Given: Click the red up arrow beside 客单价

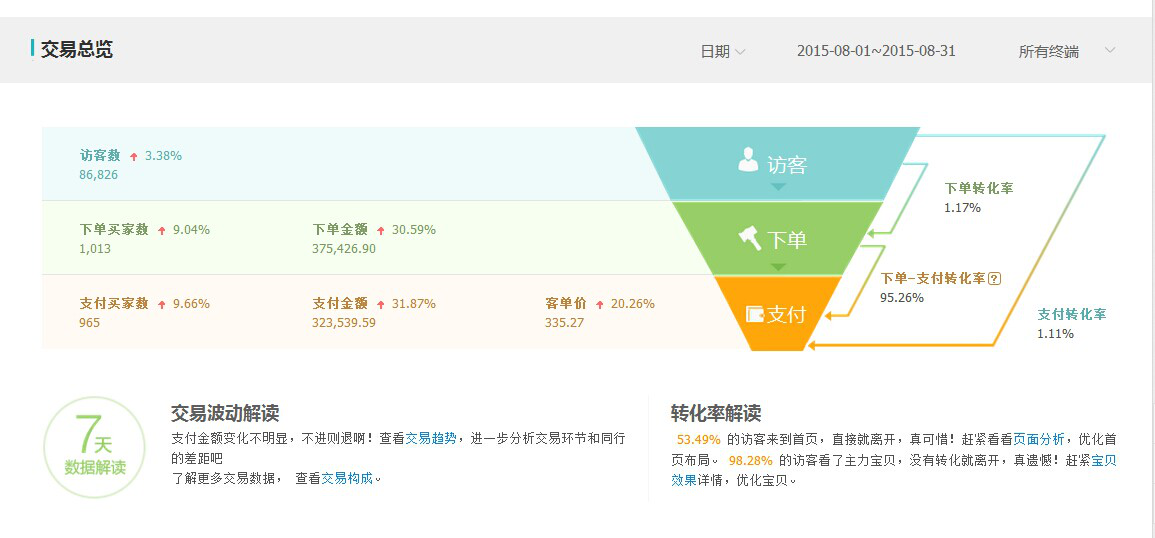Looking at the screenshot, I should point(599,304).
